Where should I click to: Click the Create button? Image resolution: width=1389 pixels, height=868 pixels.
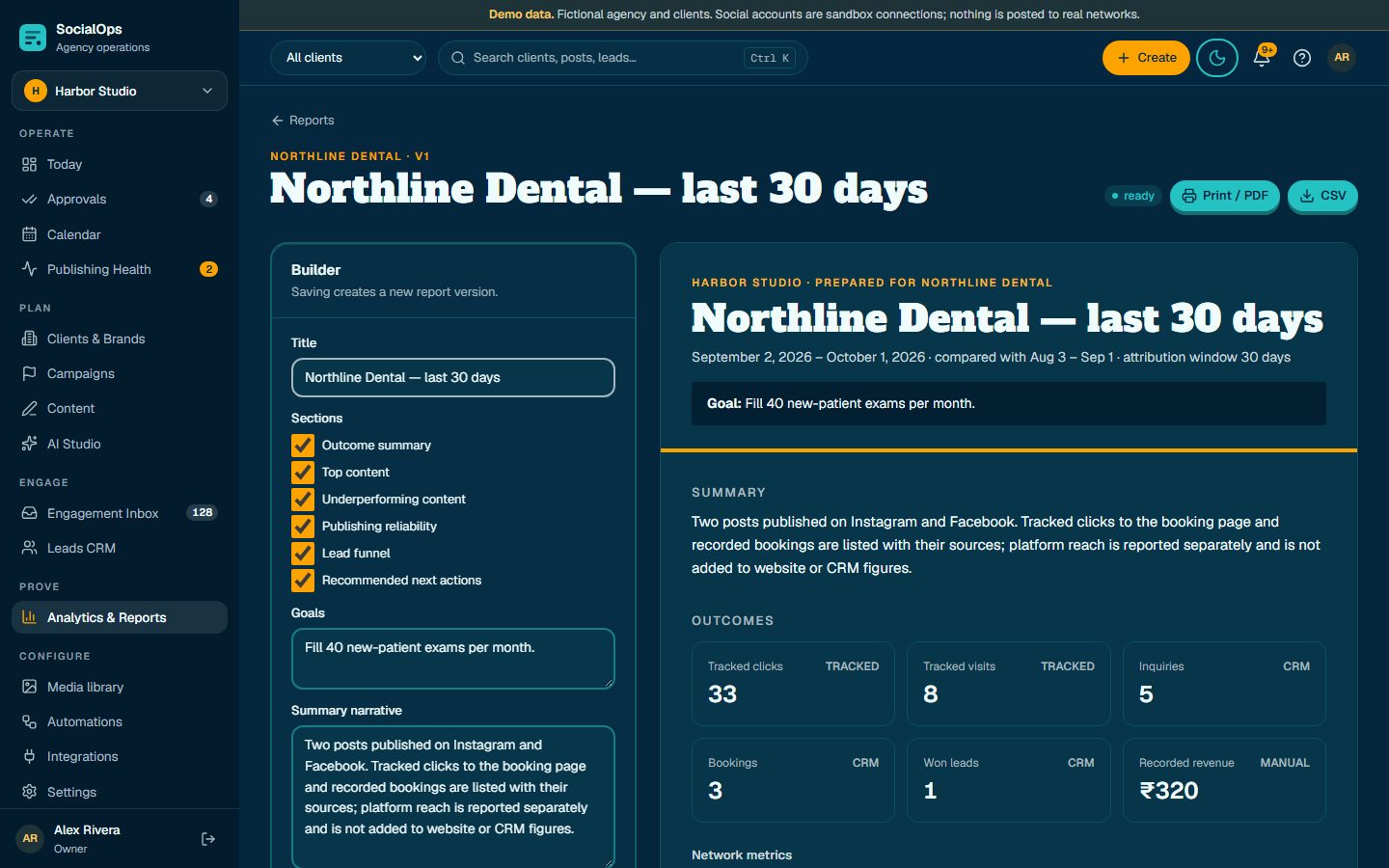pyautogui.click(x=1146, y=58)
